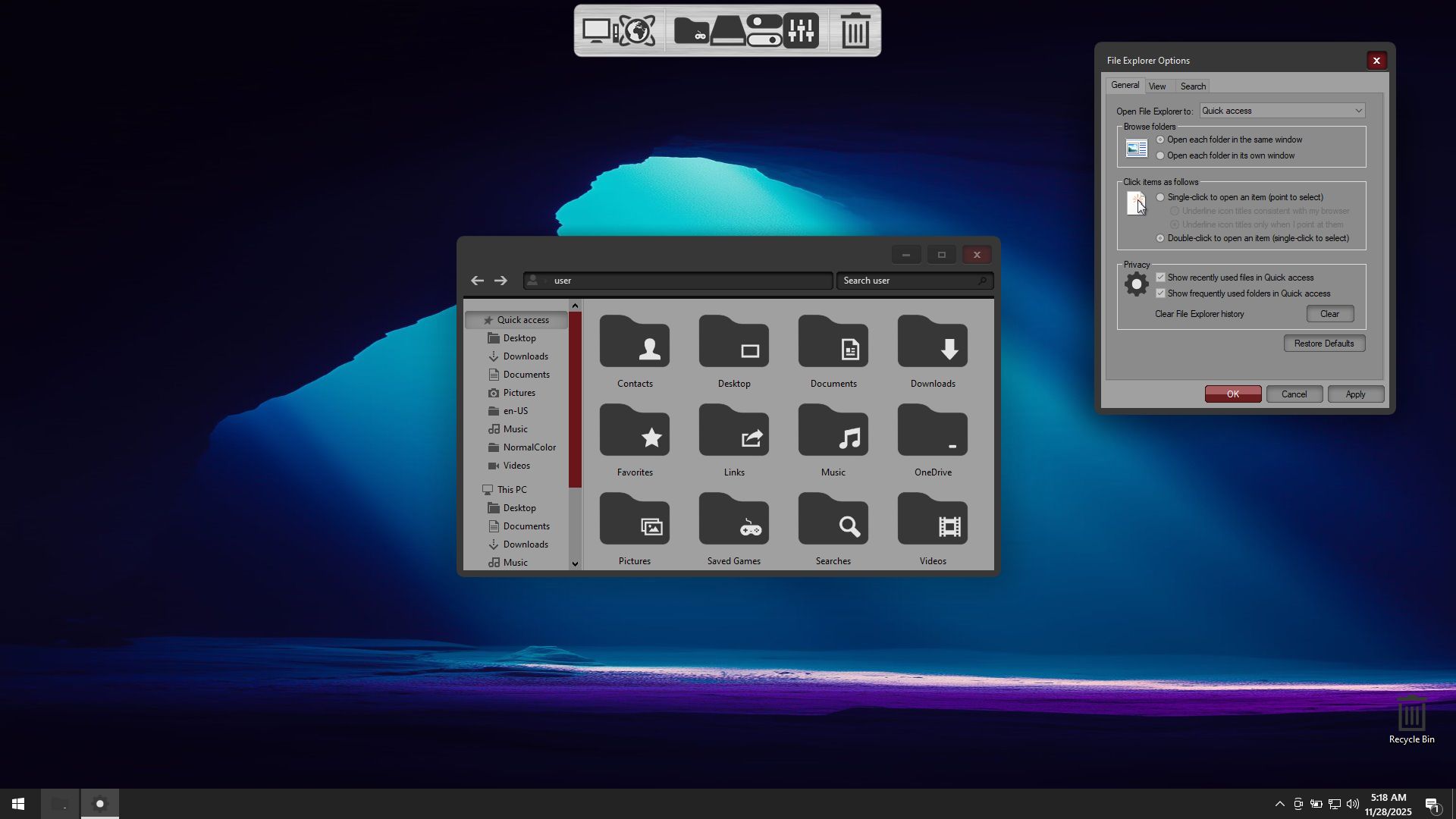
Task: Click the drive icon in the dock
Action: click(x=727, y=31)
